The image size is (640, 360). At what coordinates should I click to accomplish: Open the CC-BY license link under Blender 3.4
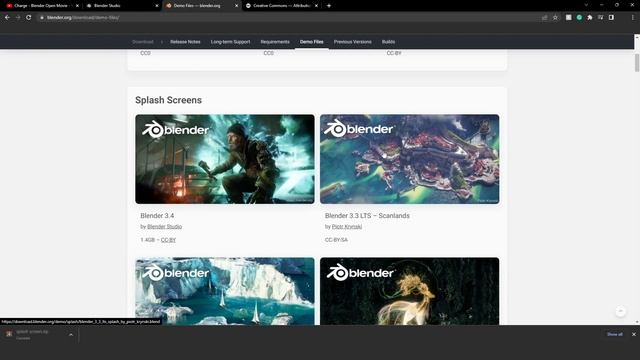(168, 240)
